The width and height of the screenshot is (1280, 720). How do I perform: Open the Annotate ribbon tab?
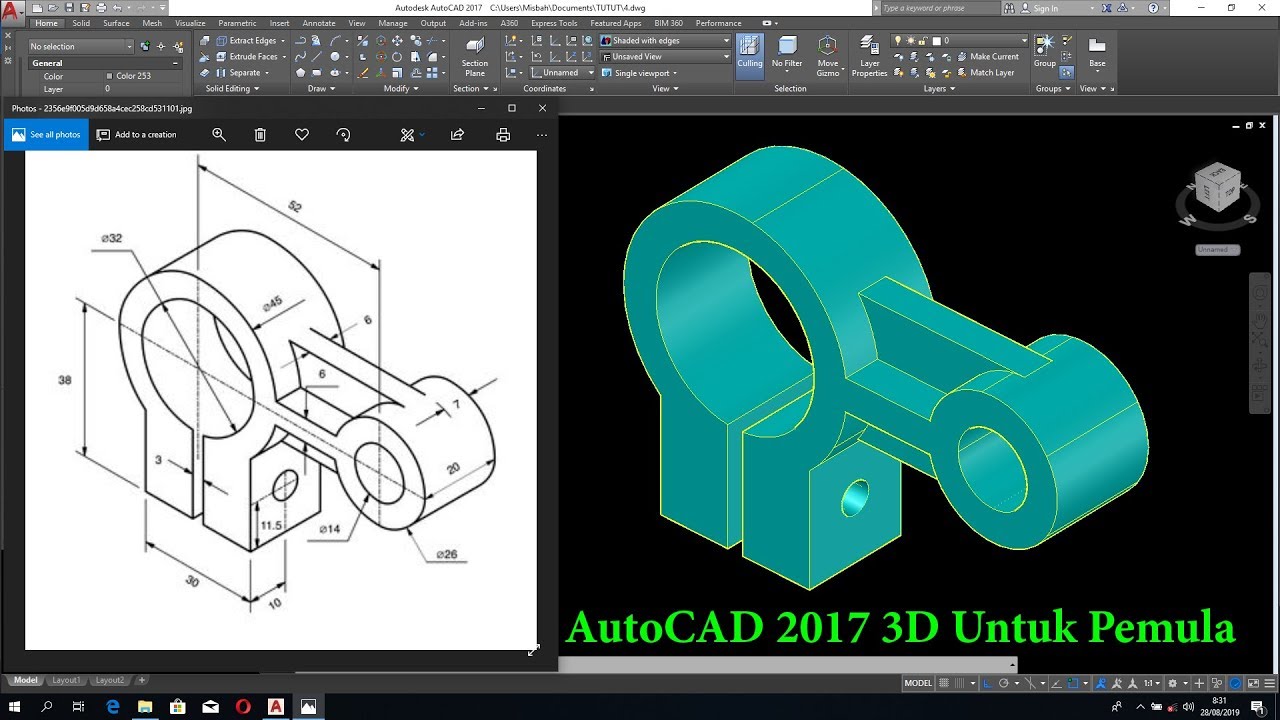[x=319, y=23]
